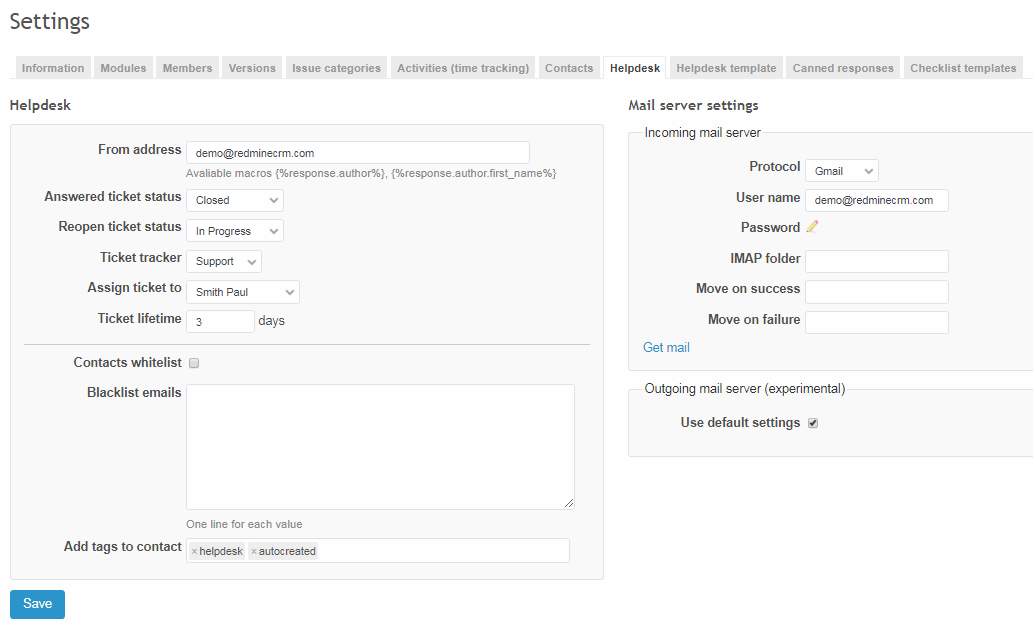Click the Save button
This screenshot has height=626, width=1033.
click(36, 604)
